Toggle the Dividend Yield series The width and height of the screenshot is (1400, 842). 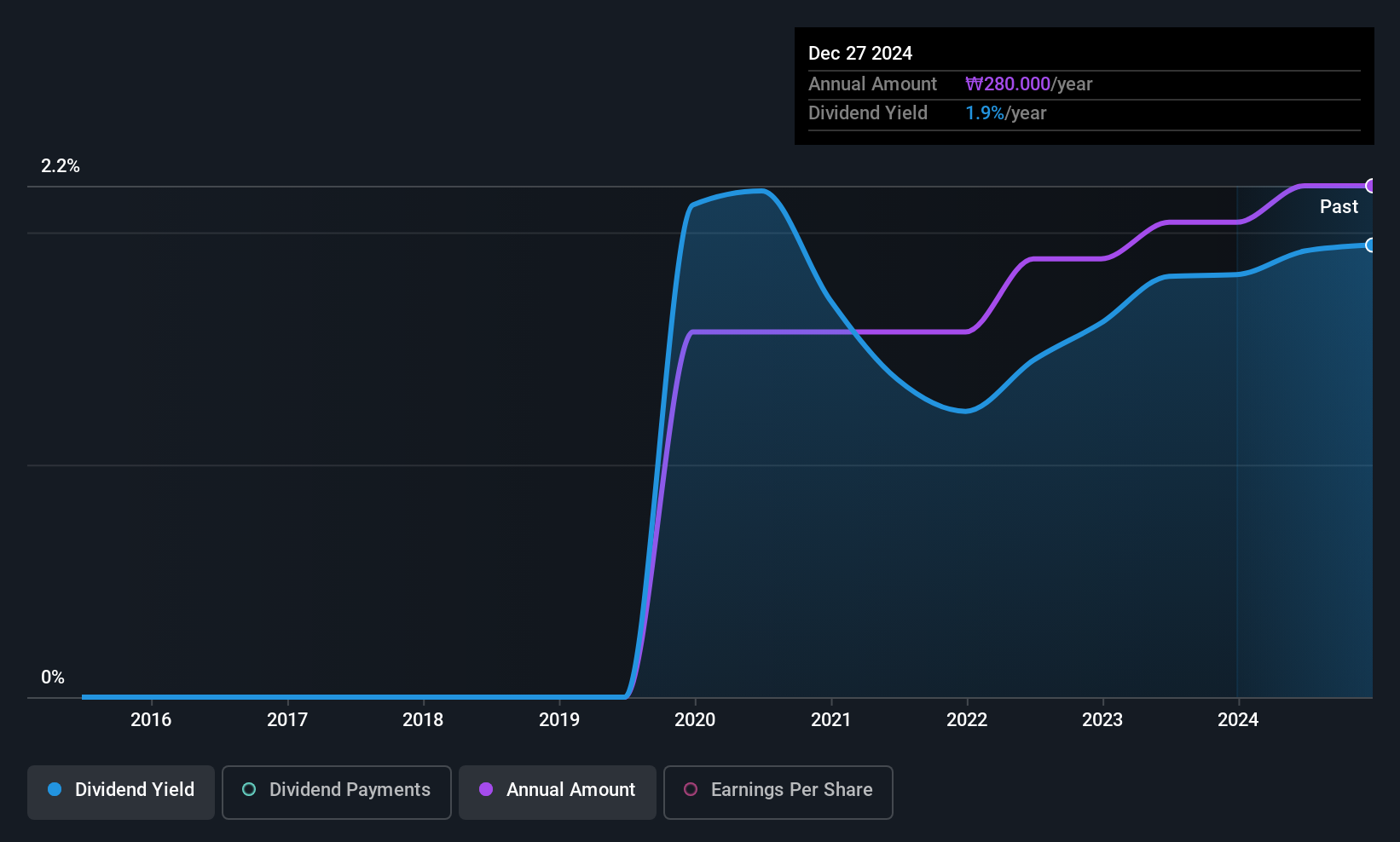(121, 792)
